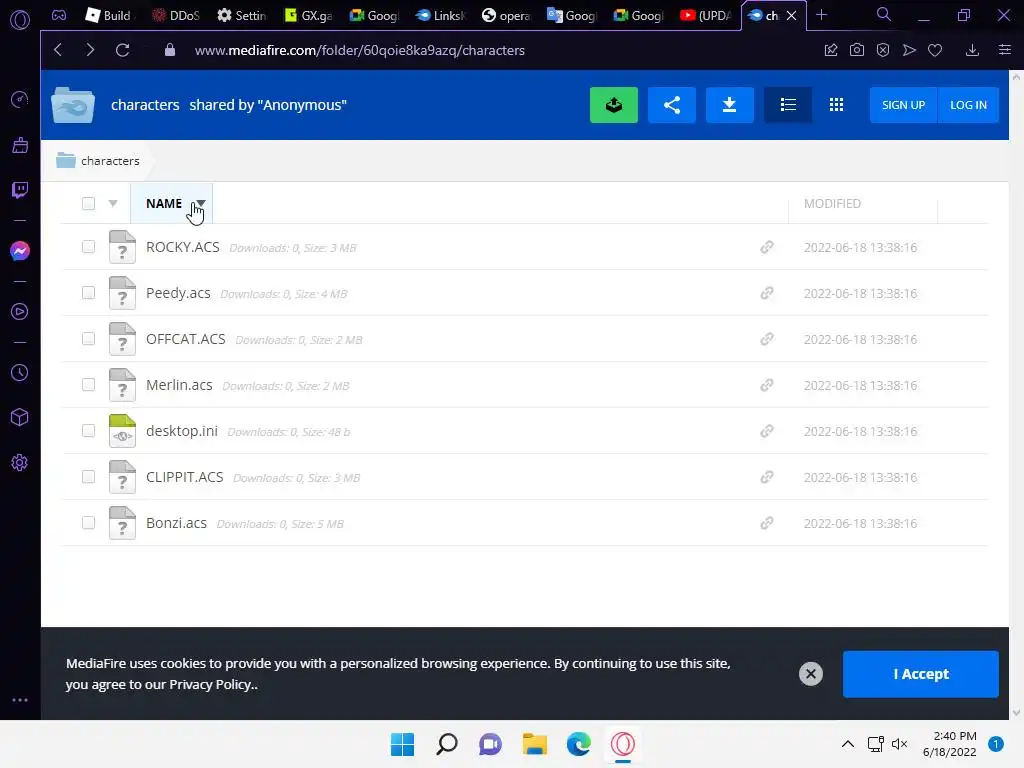The image size is (1024, 768).
Task: Check the desktop.ini file checkbox
Action: click(88, 430)
